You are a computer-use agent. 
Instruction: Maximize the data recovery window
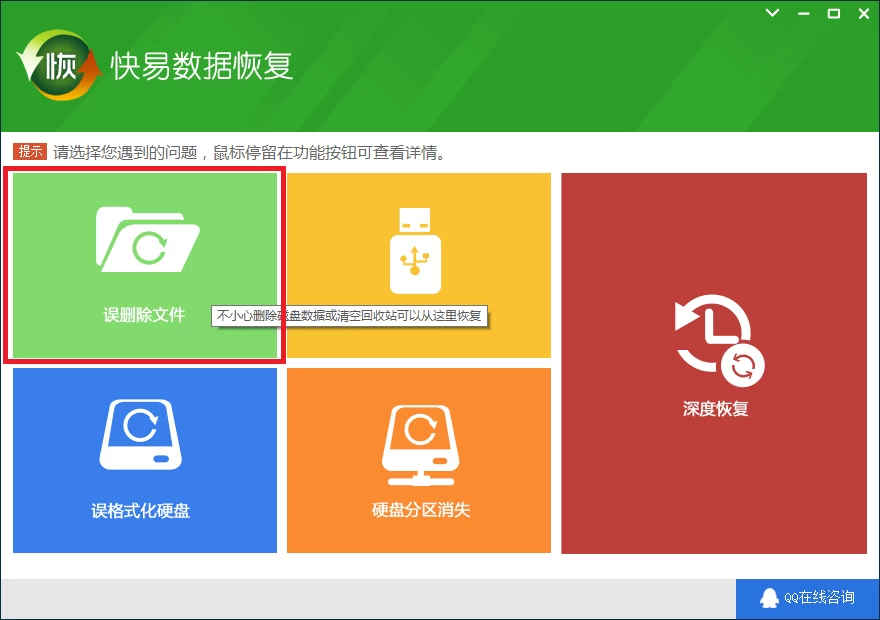pos(833,13)
